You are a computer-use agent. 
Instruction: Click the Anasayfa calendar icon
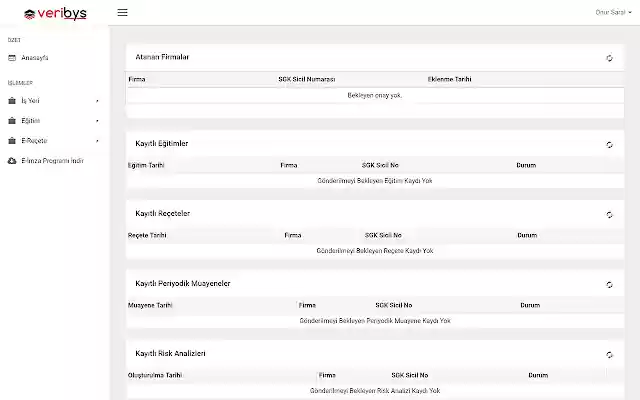tap(12, 58)
